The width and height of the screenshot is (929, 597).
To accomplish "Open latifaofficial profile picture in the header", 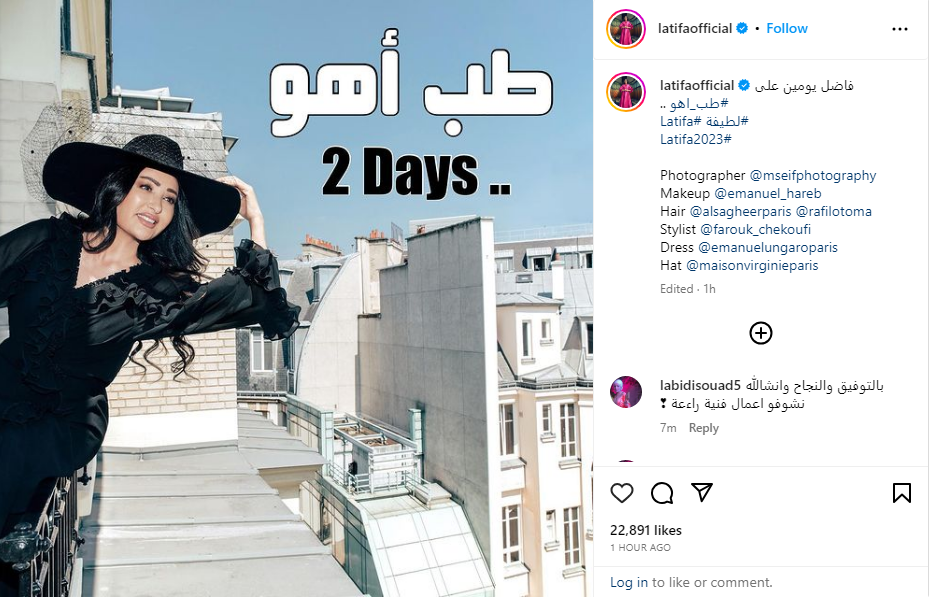I will (x=626, y=28).
